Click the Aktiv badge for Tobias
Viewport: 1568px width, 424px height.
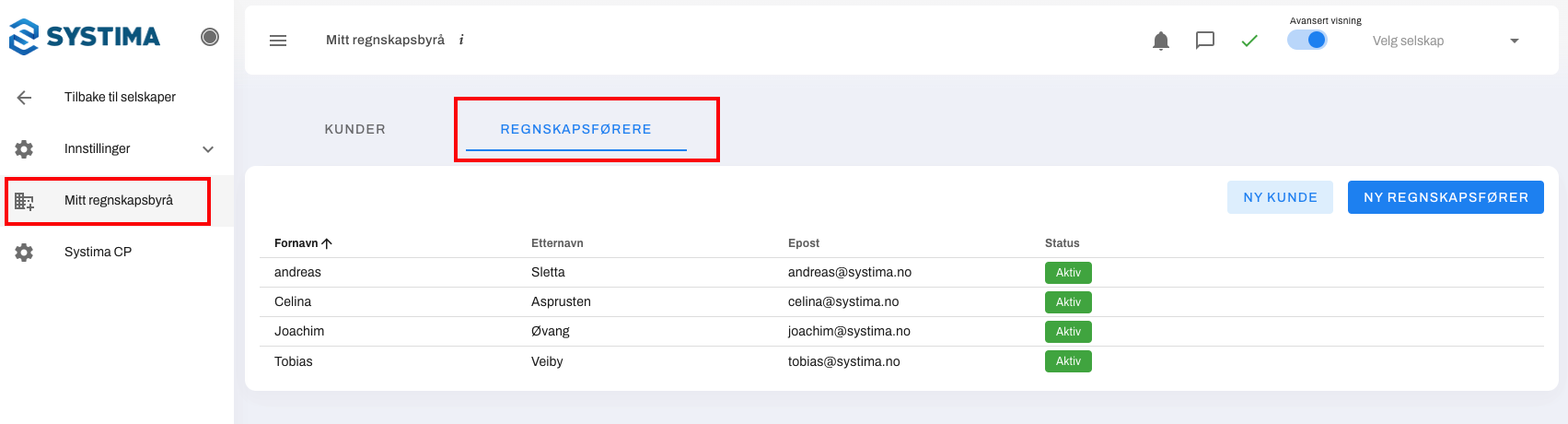[x=1068, y=361]
